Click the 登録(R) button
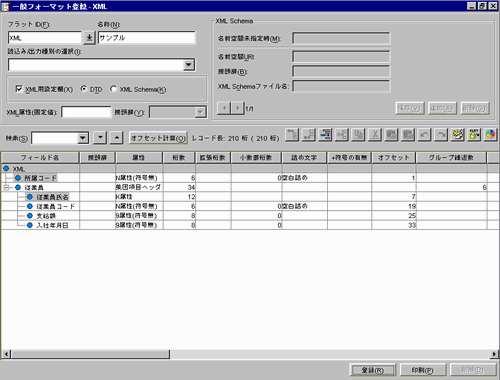This screenshot has width=500, height=380. (x=373, y=370)
